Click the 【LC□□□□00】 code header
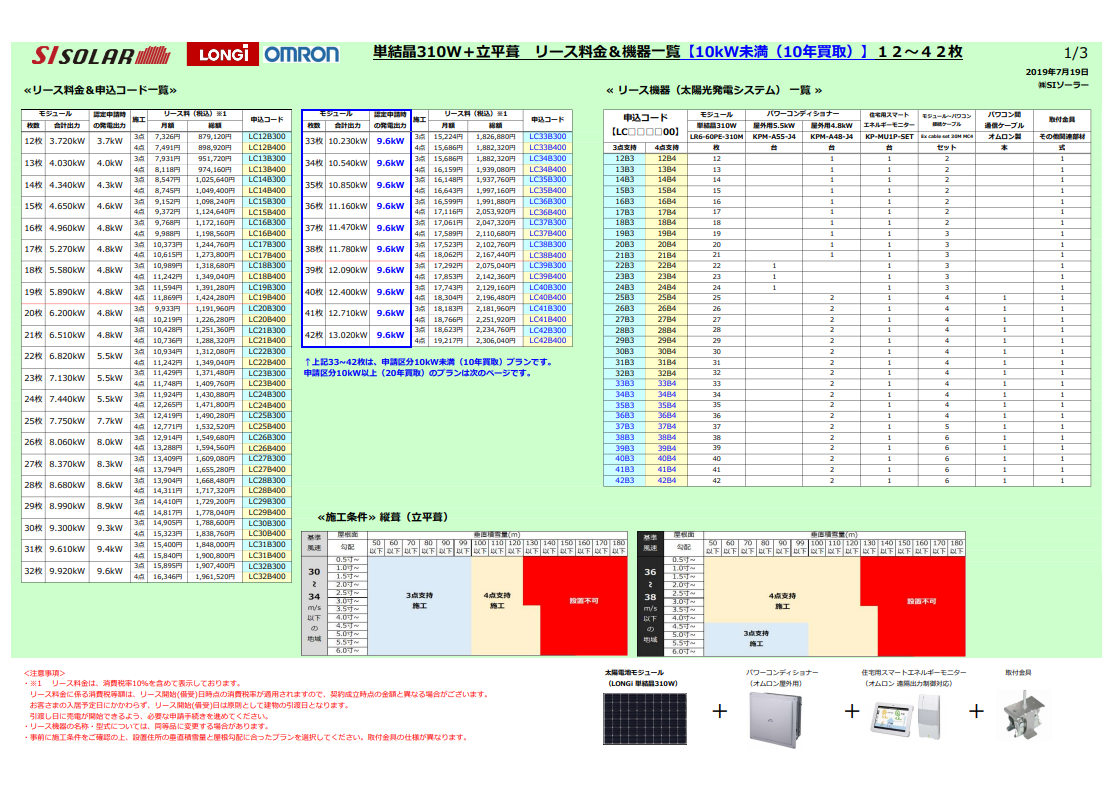The height and width of the screenshot is (787, 1113). [645, 131]
